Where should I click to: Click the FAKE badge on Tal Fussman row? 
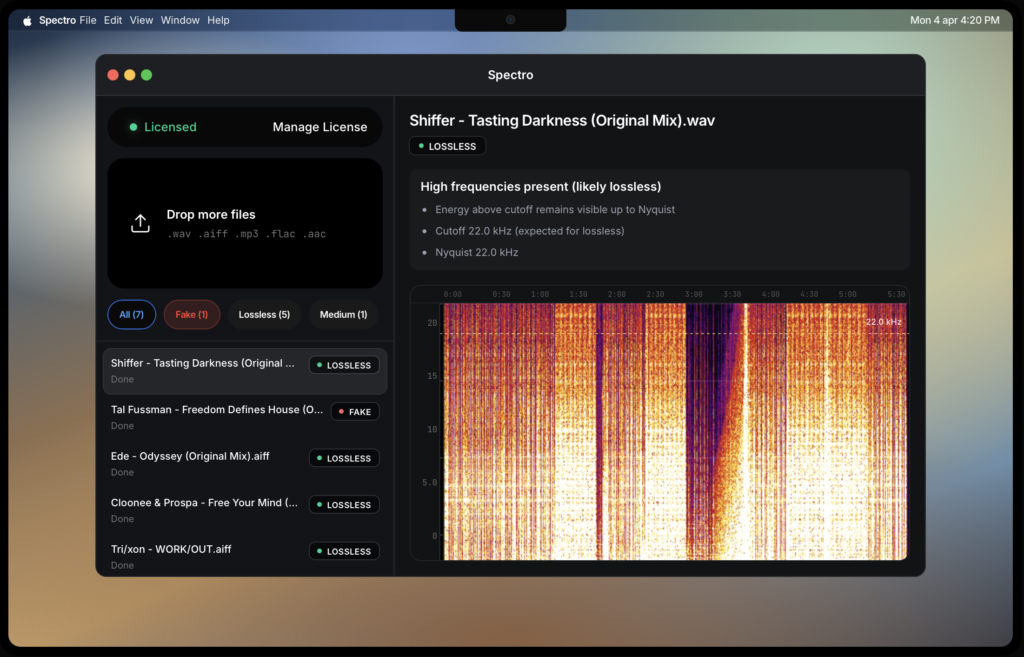[x=355, y=411]
